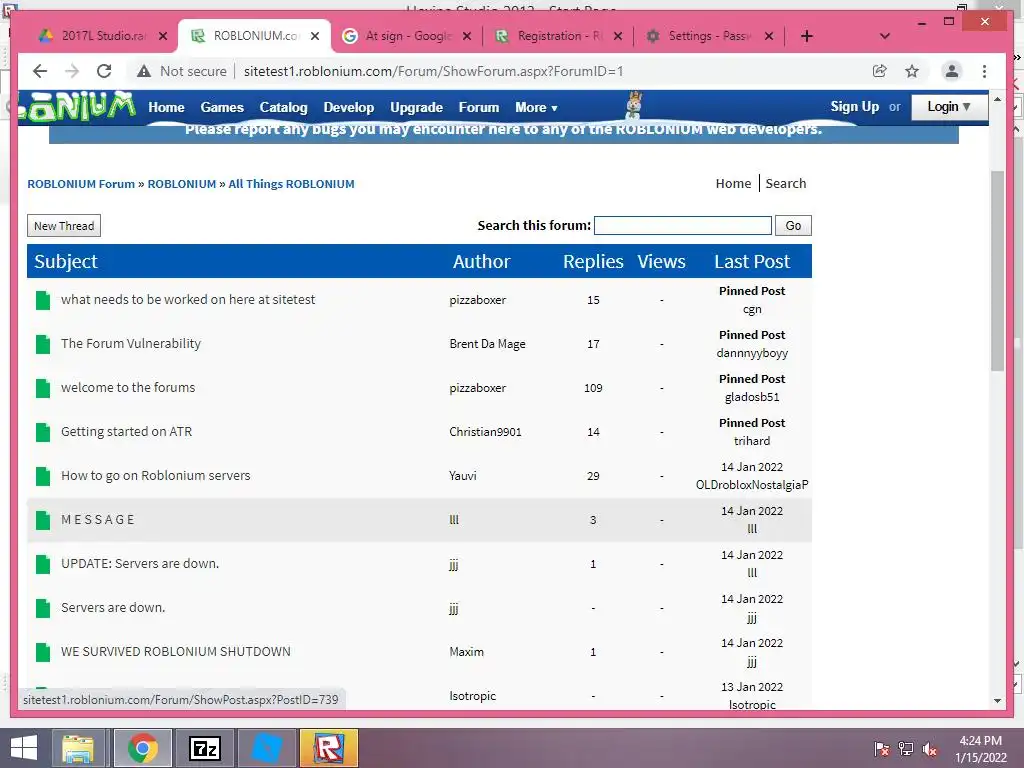
Task: Click the scrollbar down arrow
Action: (x=997, y=701)
